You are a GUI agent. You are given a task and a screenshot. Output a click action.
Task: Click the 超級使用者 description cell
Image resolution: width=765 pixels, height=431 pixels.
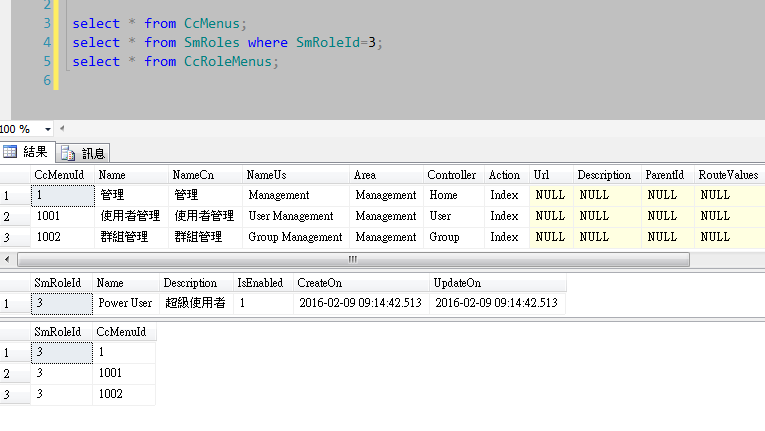[196, 303]
